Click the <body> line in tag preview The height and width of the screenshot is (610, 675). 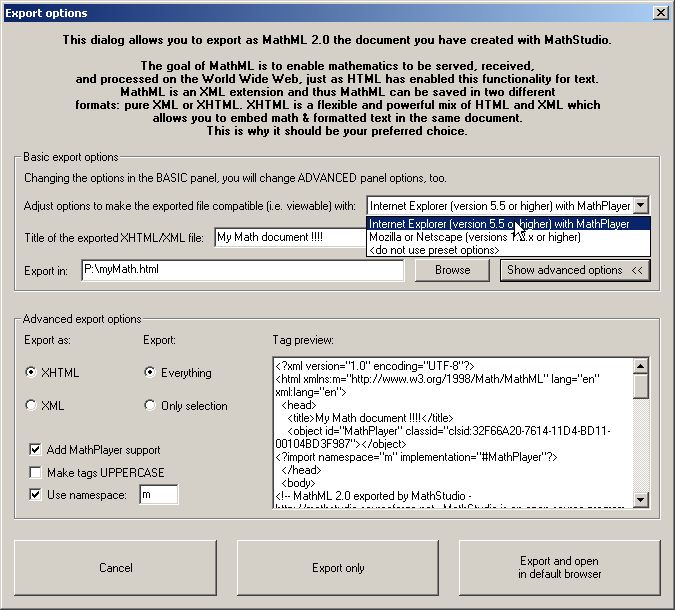point(298,483)
